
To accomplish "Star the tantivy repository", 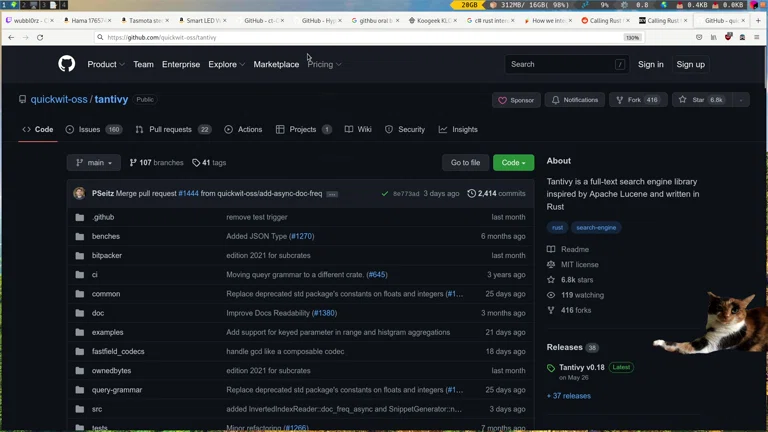I will (x=699, y=100).
